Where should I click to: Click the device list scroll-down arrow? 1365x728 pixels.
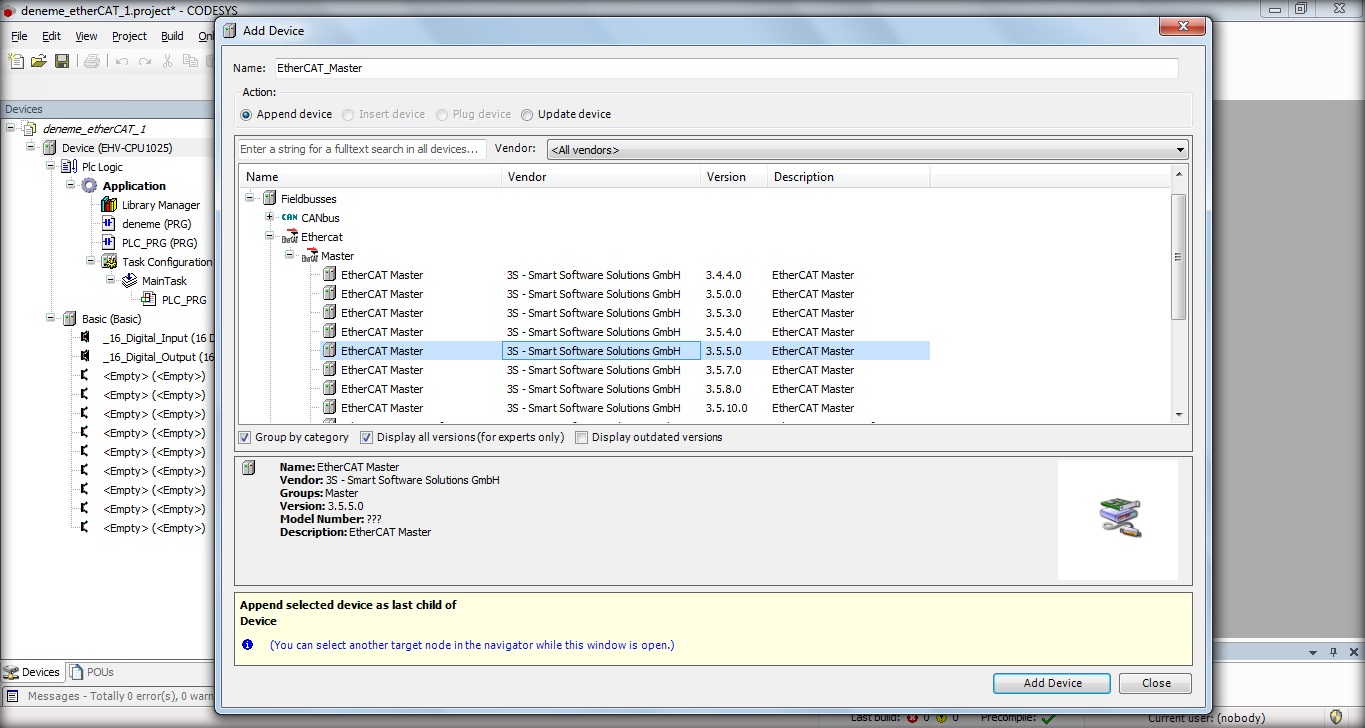[1178, 414]
